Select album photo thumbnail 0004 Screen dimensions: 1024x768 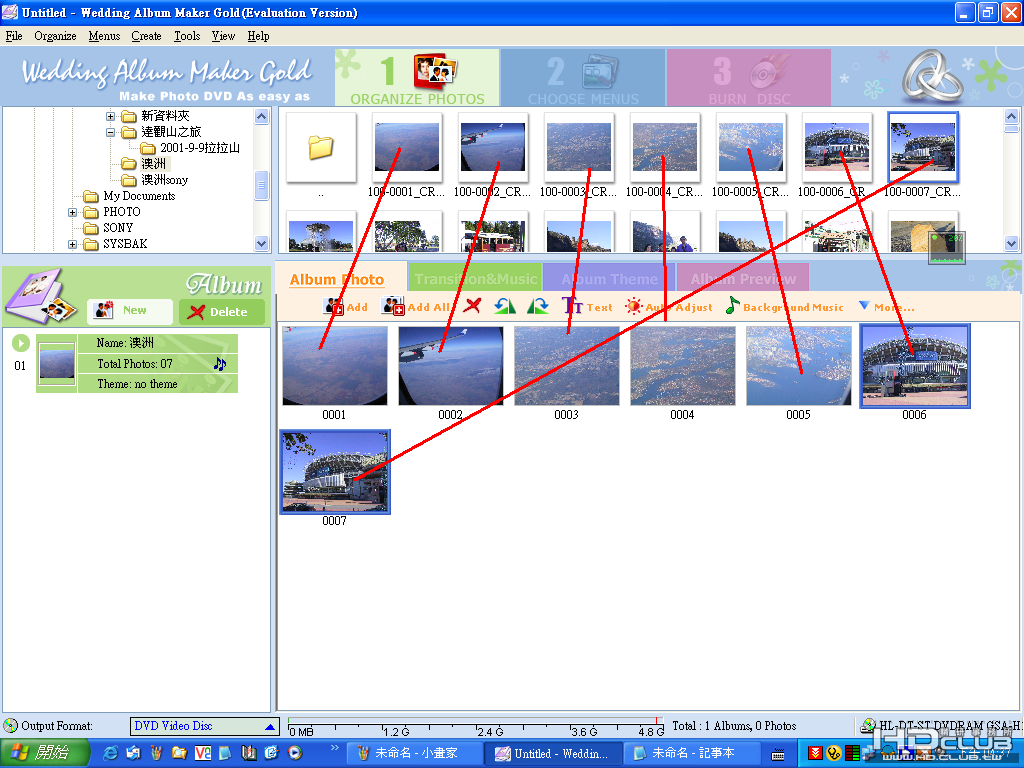pos(682,366)
